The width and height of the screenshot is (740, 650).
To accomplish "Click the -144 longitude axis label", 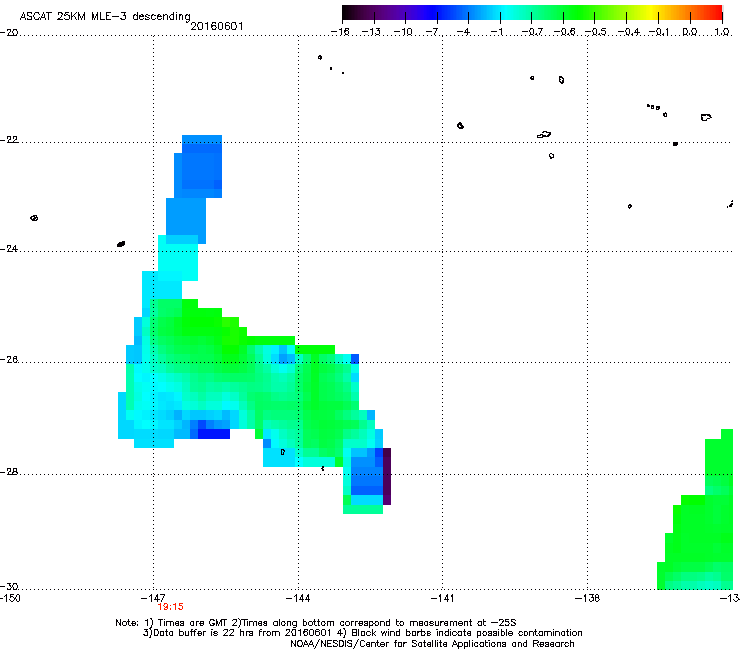I will coord(298,598).
